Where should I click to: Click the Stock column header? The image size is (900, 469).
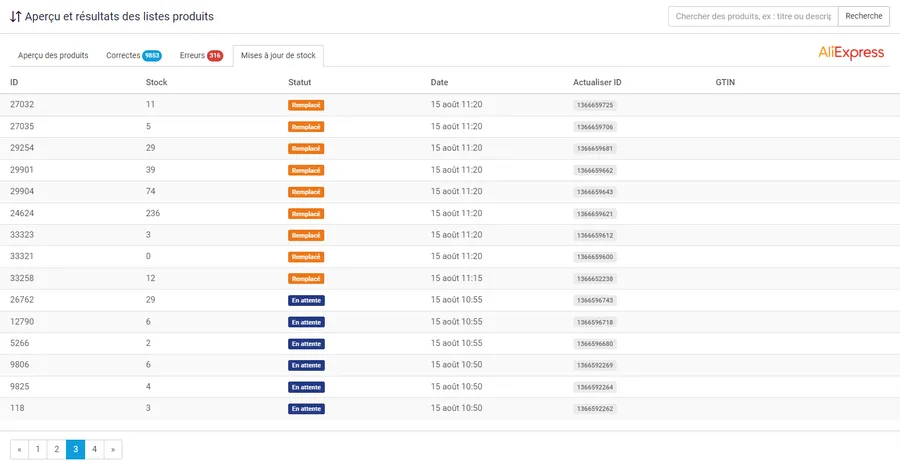click(156, 82)
